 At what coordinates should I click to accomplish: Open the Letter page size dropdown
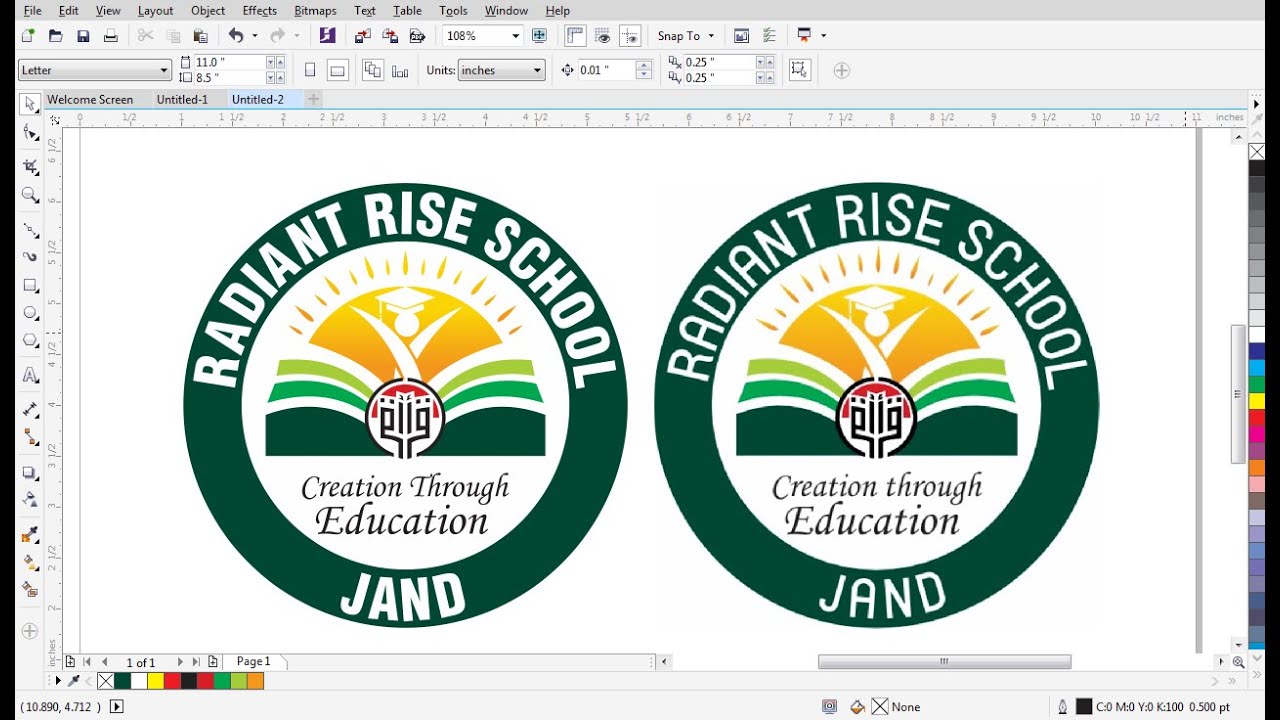pyautogui.click(x=164, y=70)
